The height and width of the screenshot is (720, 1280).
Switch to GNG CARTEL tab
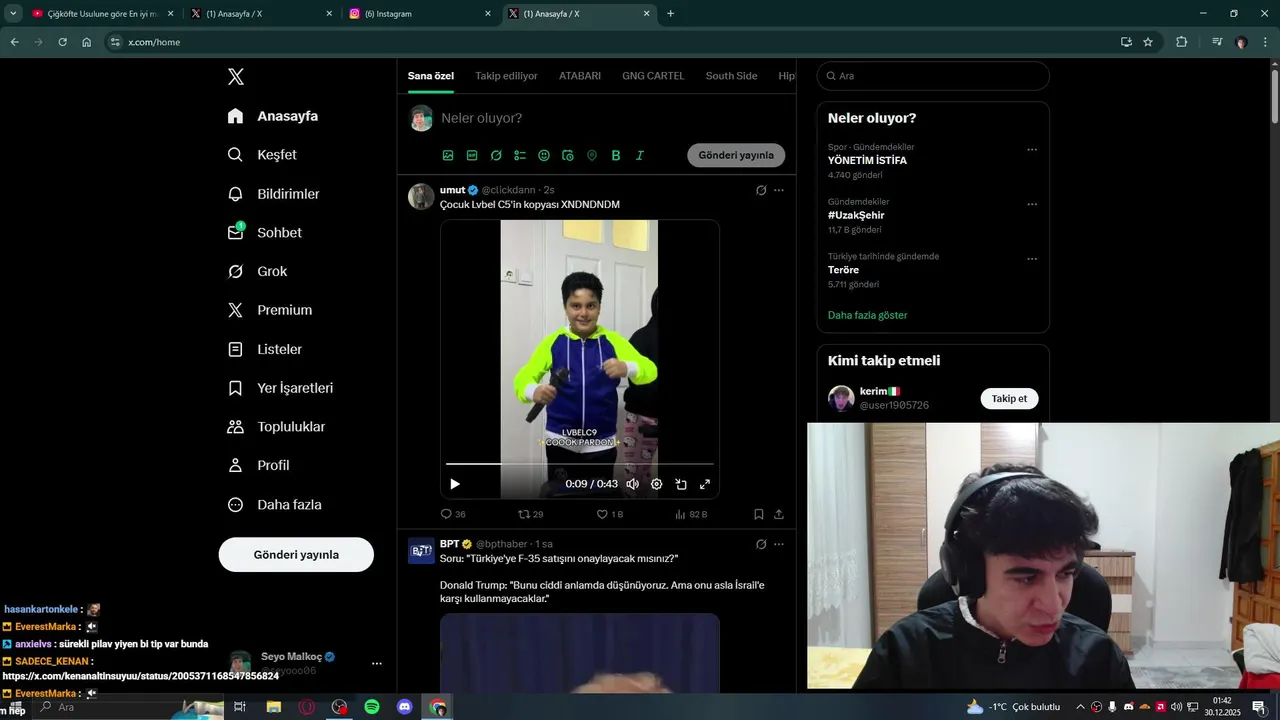click(653, 76)
